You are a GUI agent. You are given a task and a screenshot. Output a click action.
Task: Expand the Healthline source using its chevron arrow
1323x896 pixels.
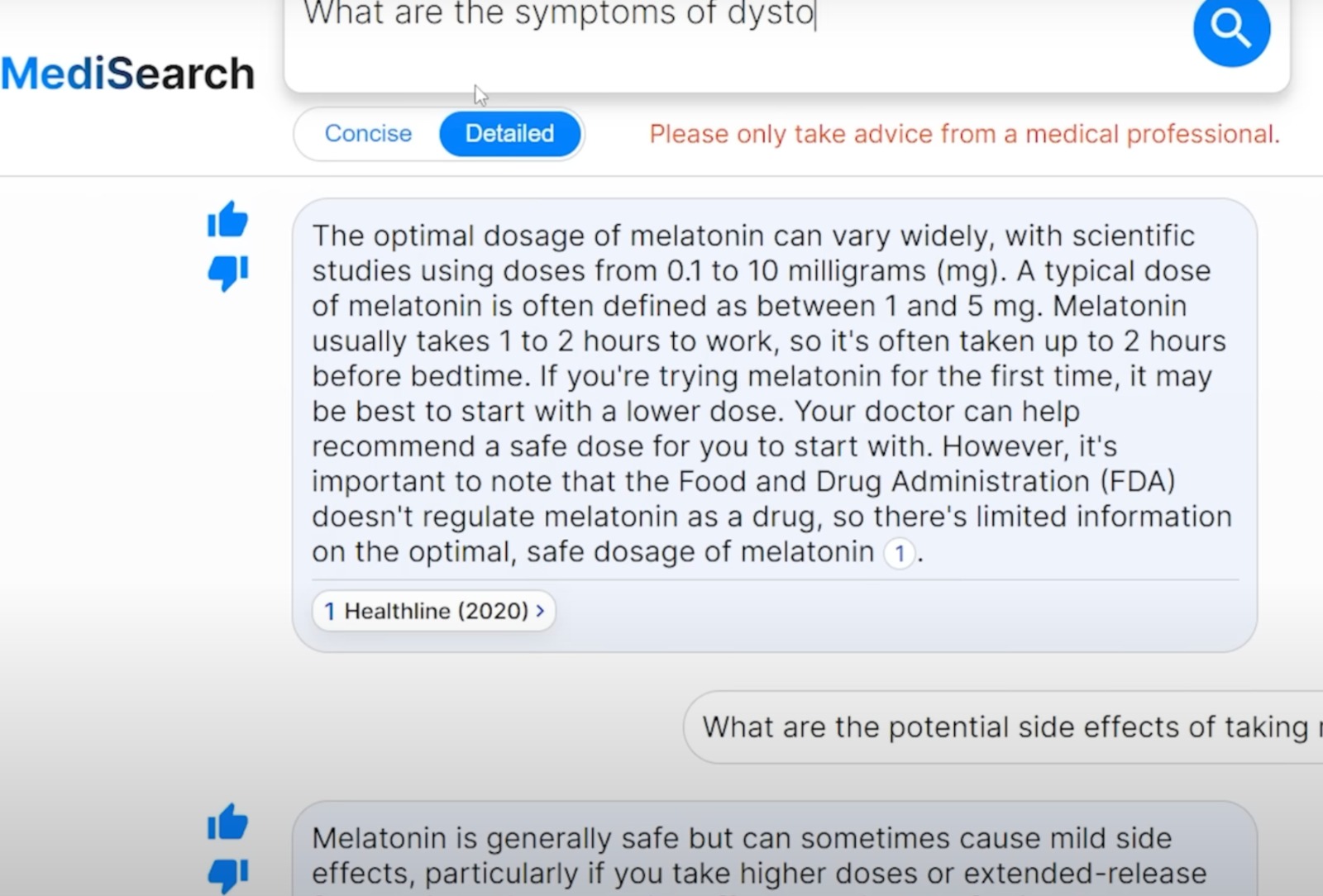(x=540, y=611)
